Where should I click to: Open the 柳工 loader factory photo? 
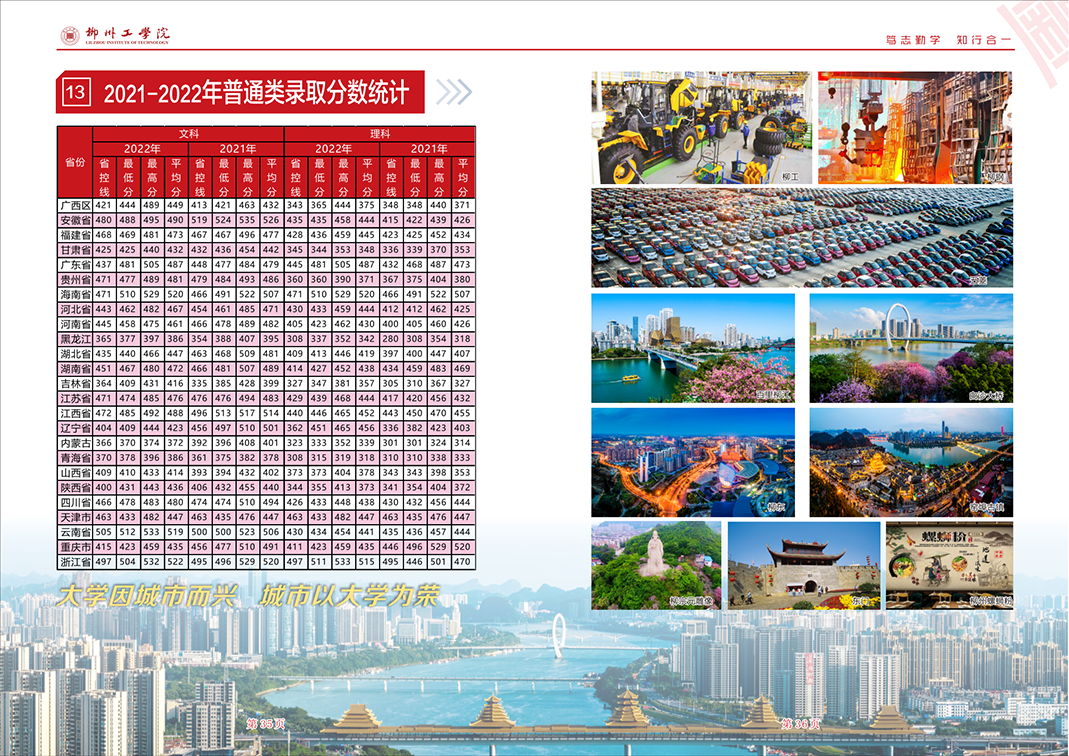coord(700,127)
